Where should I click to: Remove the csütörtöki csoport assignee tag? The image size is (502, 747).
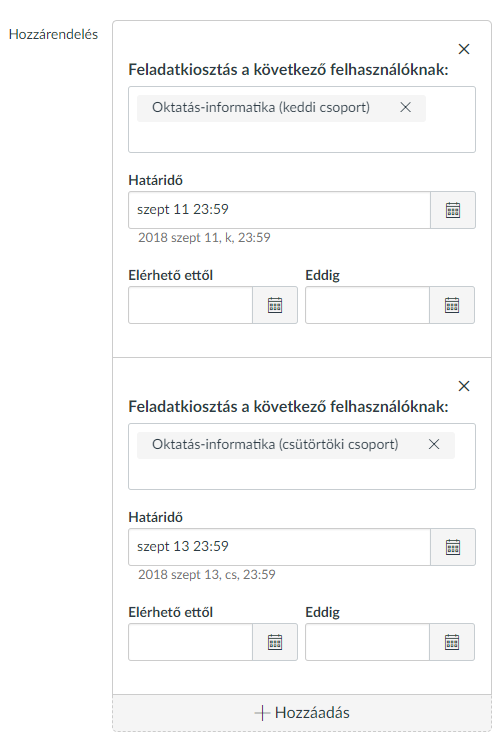[434, 444]
